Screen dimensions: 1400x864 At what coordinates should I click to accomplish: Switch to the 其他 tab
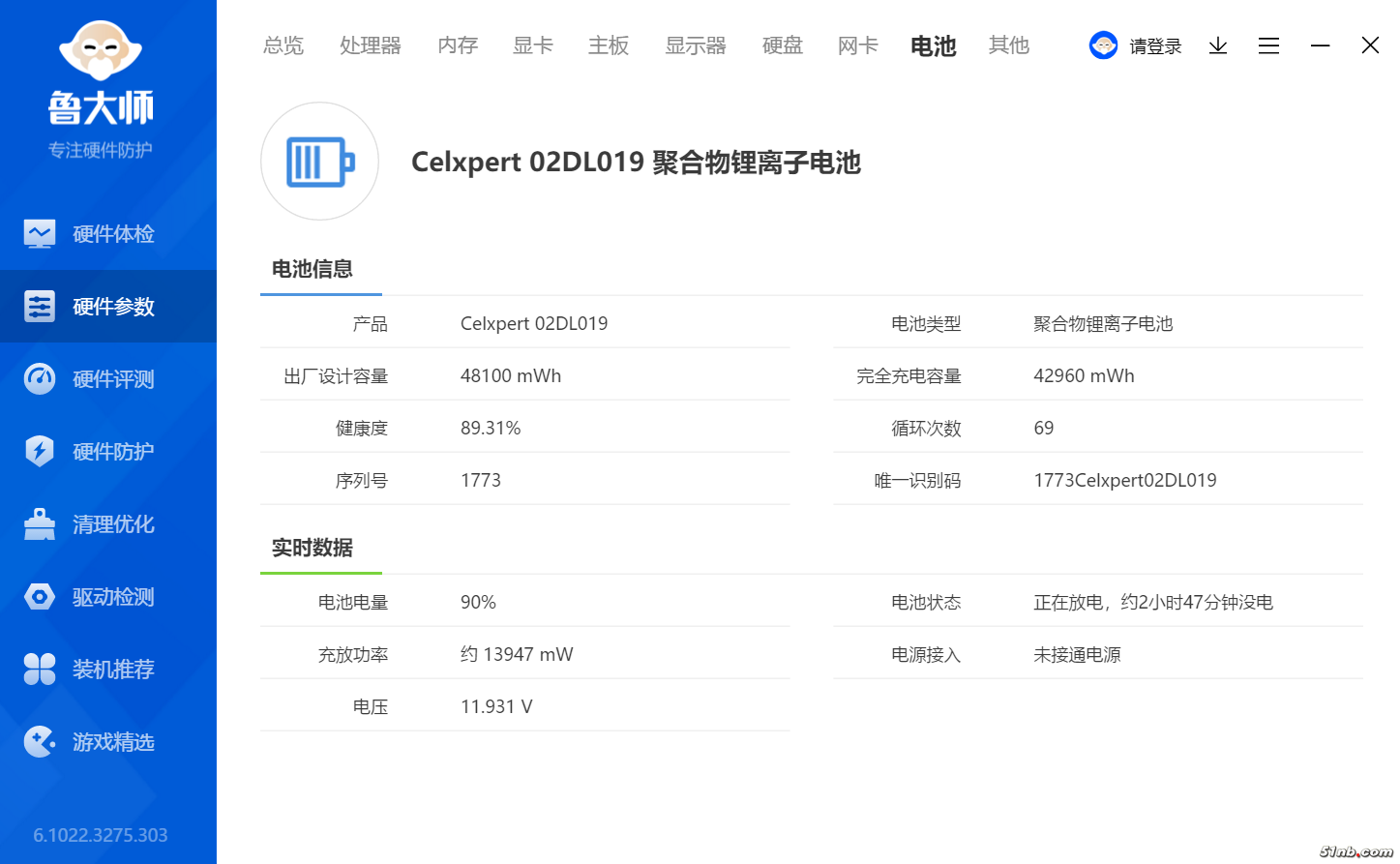click(x=1009, y=45)
